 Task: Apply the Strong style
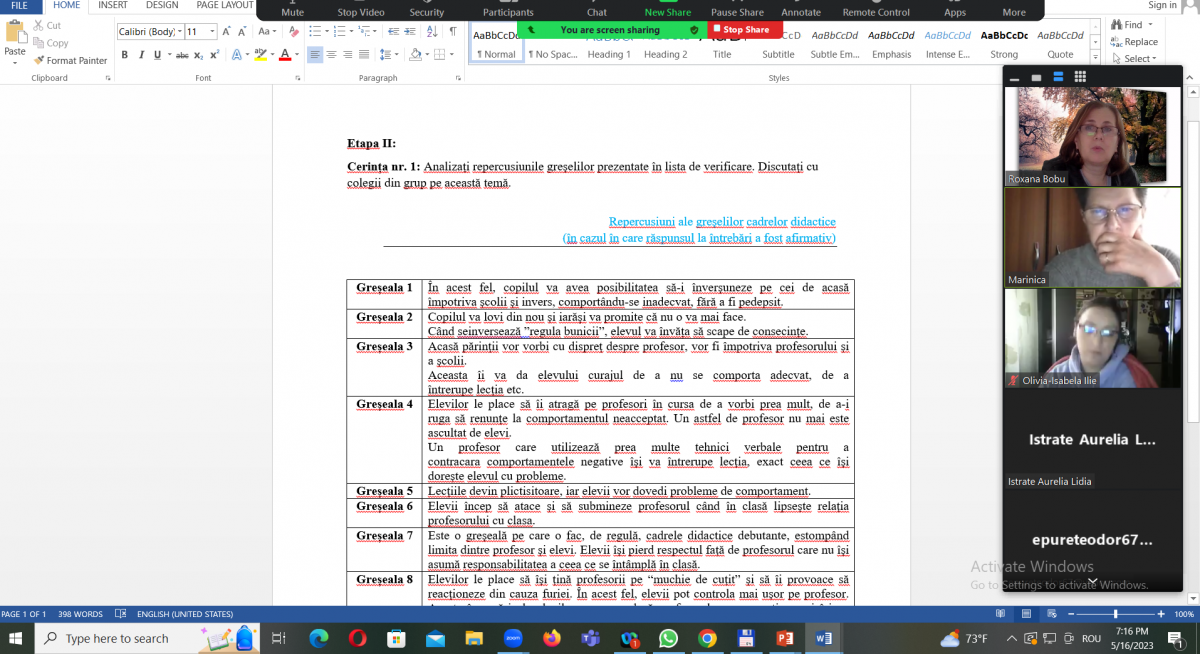[1004, 44]
